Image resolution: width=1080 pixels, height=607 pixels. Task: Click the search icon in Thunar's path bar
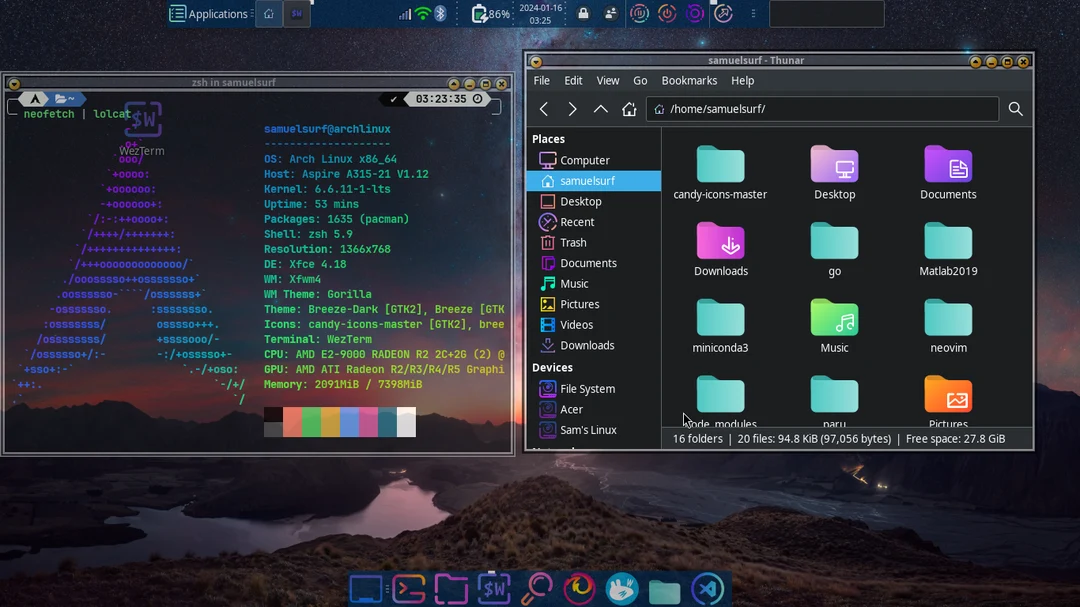pyautogui.click(x=1015, y=109)
